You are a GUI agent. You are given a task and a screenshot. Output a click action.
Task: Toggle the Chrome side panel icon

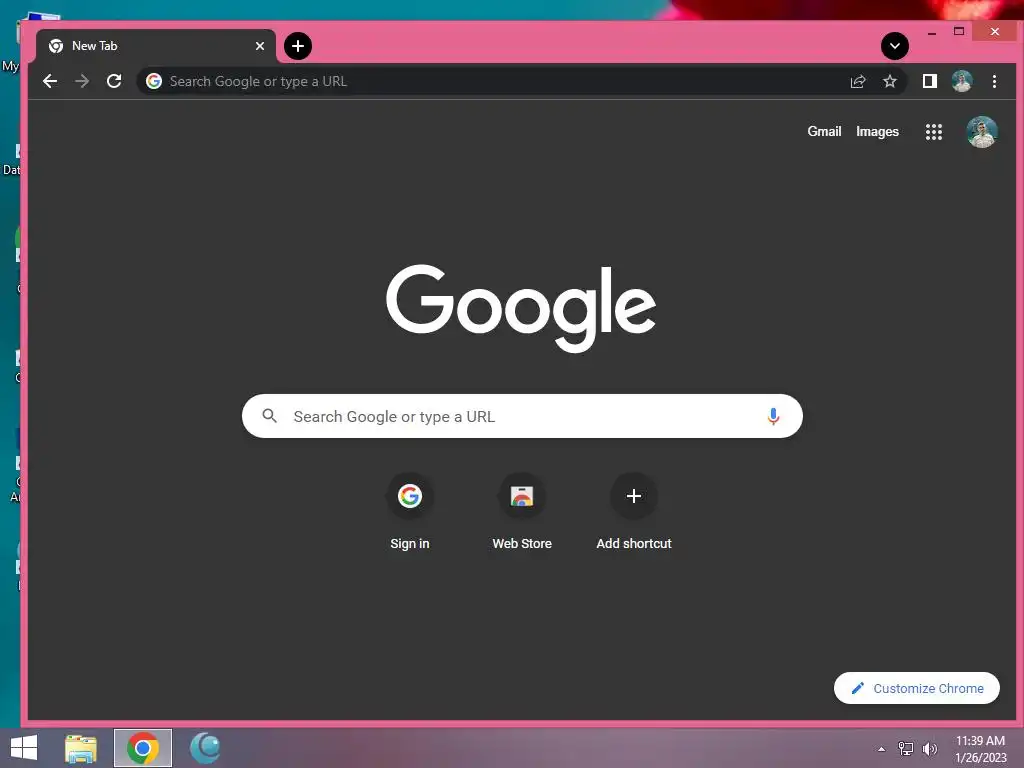[x=929, y=81]
